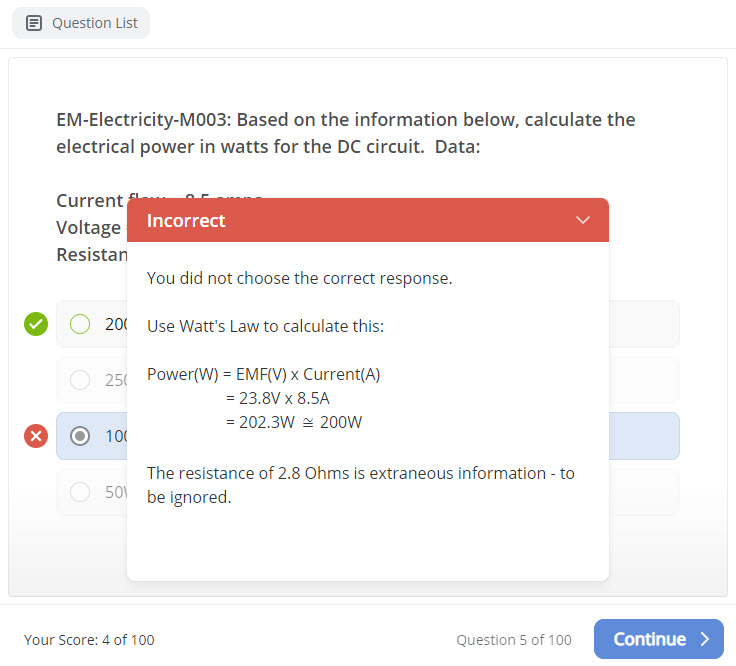Click the Watt's Law explanation text

265,326
